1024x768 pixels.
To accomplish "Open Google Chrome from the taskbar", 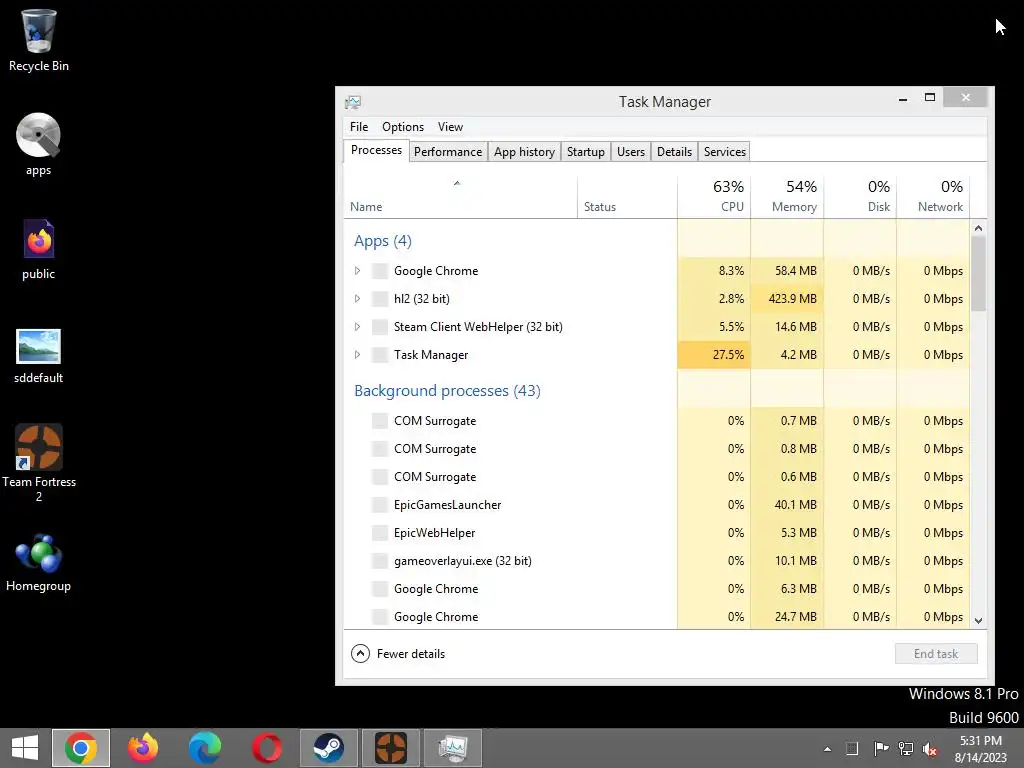I will click(81, 748).
